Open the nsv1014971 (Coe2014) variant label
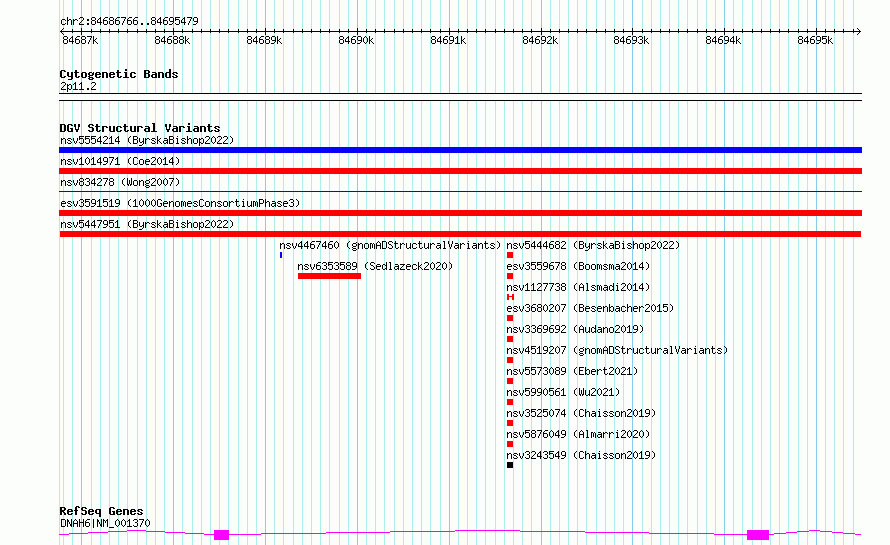 [x=120, y=161]
